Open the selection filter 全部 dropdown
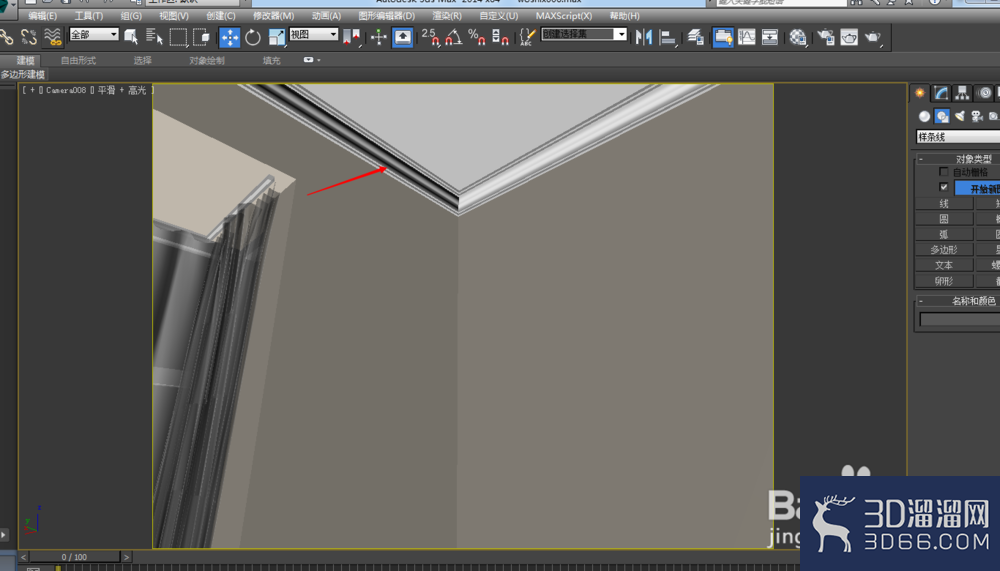Viewport: 1000px width, 571px height. click(x=94, y=34)
